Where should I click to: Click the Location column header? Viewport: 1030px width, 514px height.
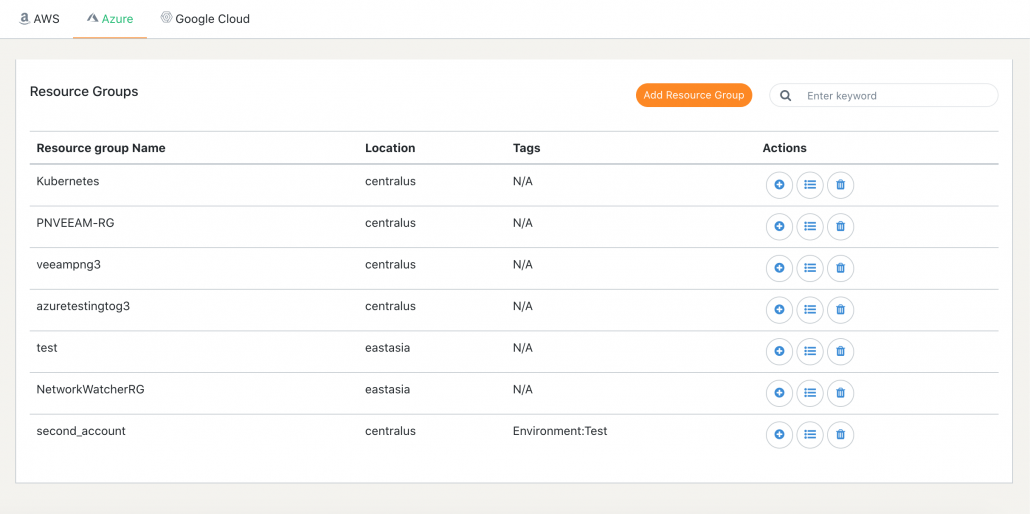(390, 148)
